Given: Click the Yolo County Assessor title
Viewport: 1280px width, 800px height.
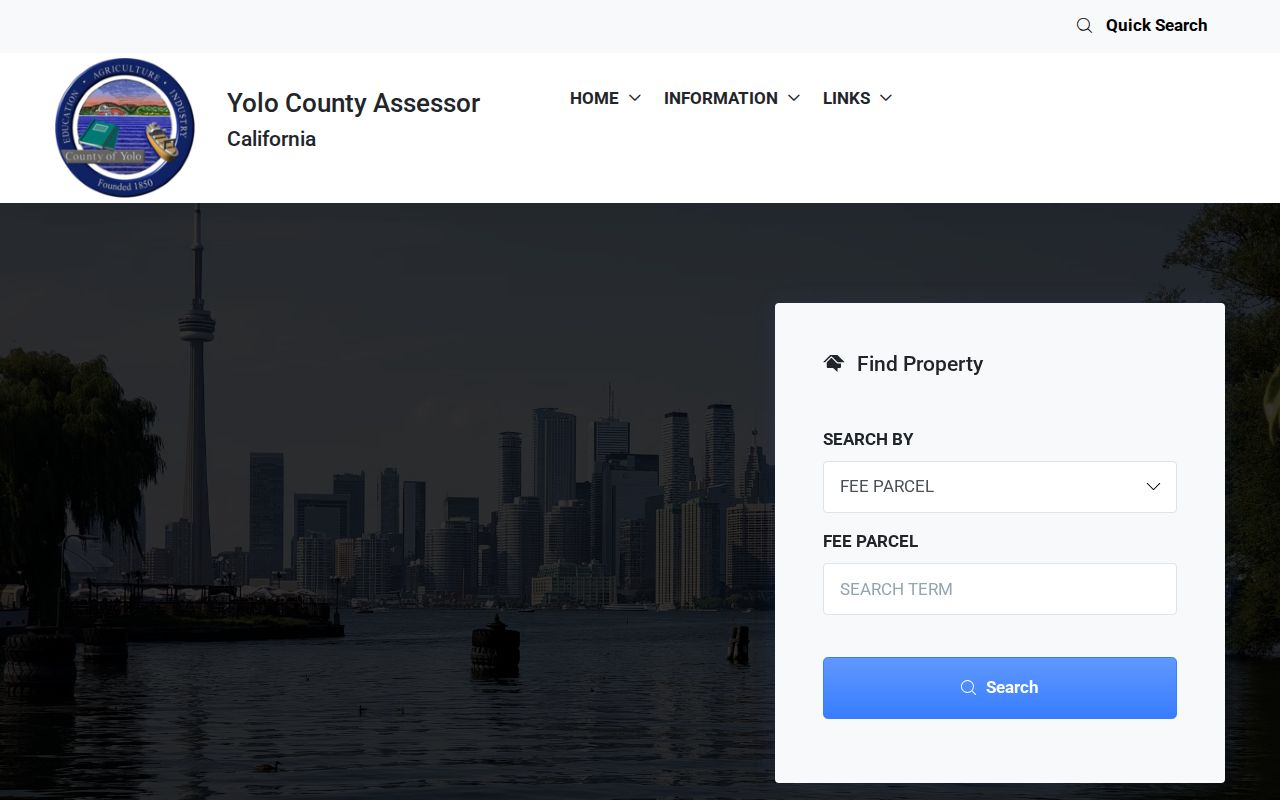Looking at the screenshot, I should coord(353,103).
